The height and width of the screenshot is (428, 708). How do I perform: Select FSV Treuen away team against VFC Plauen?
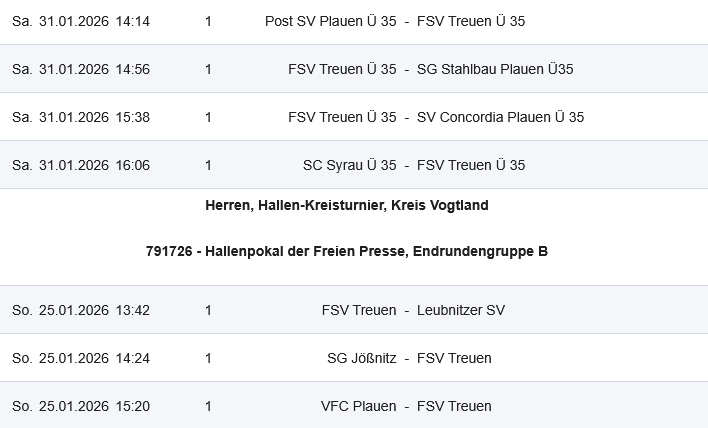(454, 406)
